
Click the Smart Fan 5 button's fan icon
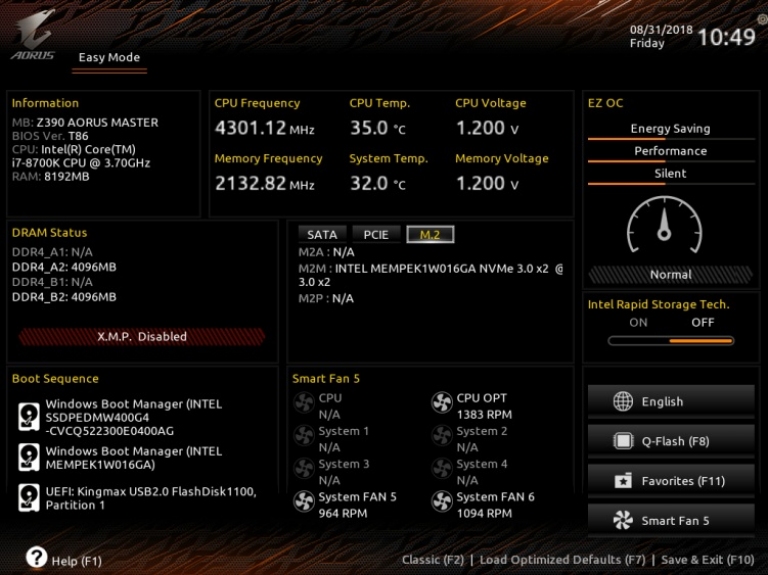[623, 521]
